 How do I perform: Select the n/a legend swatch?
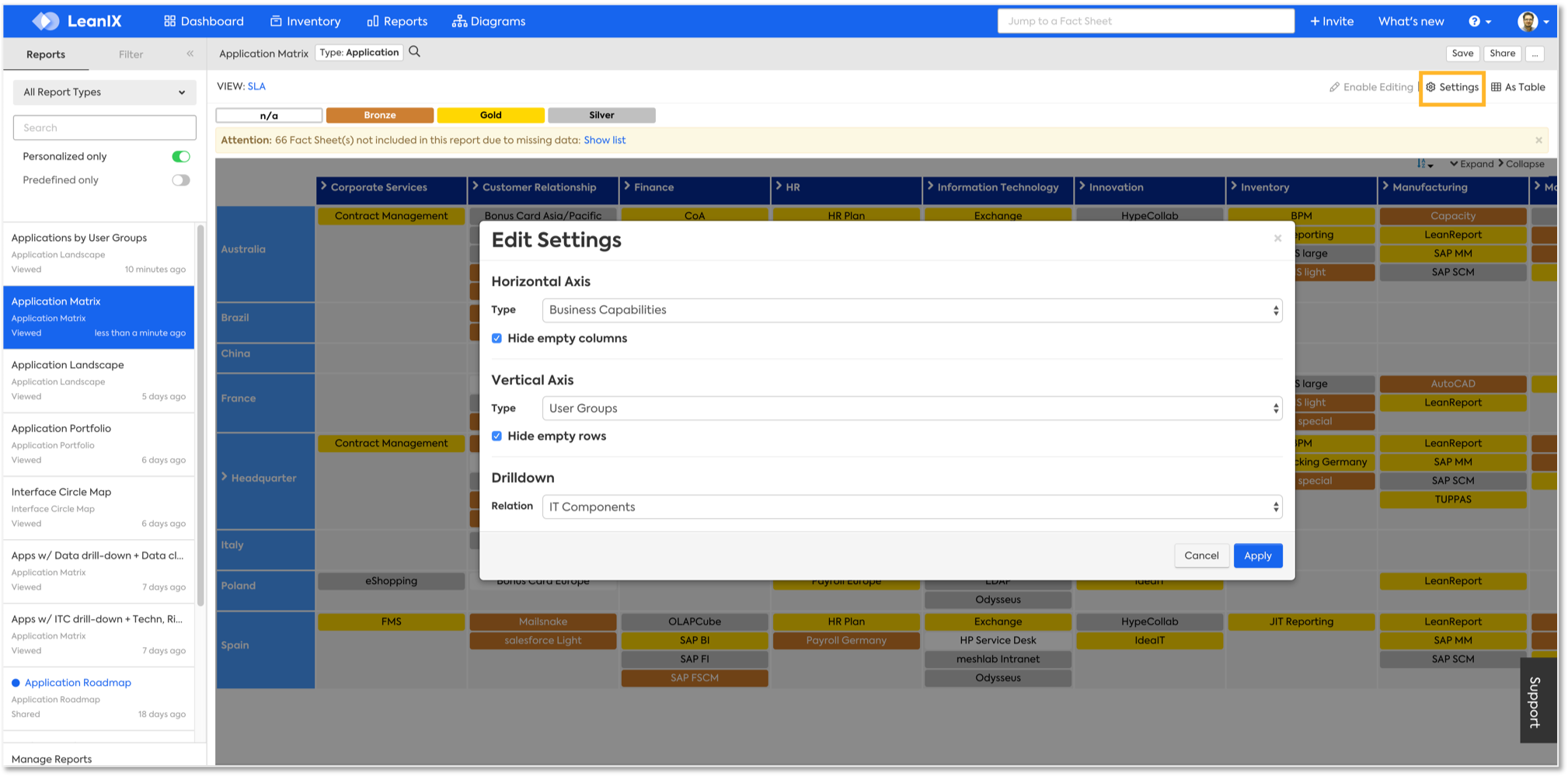pos(269,115)
